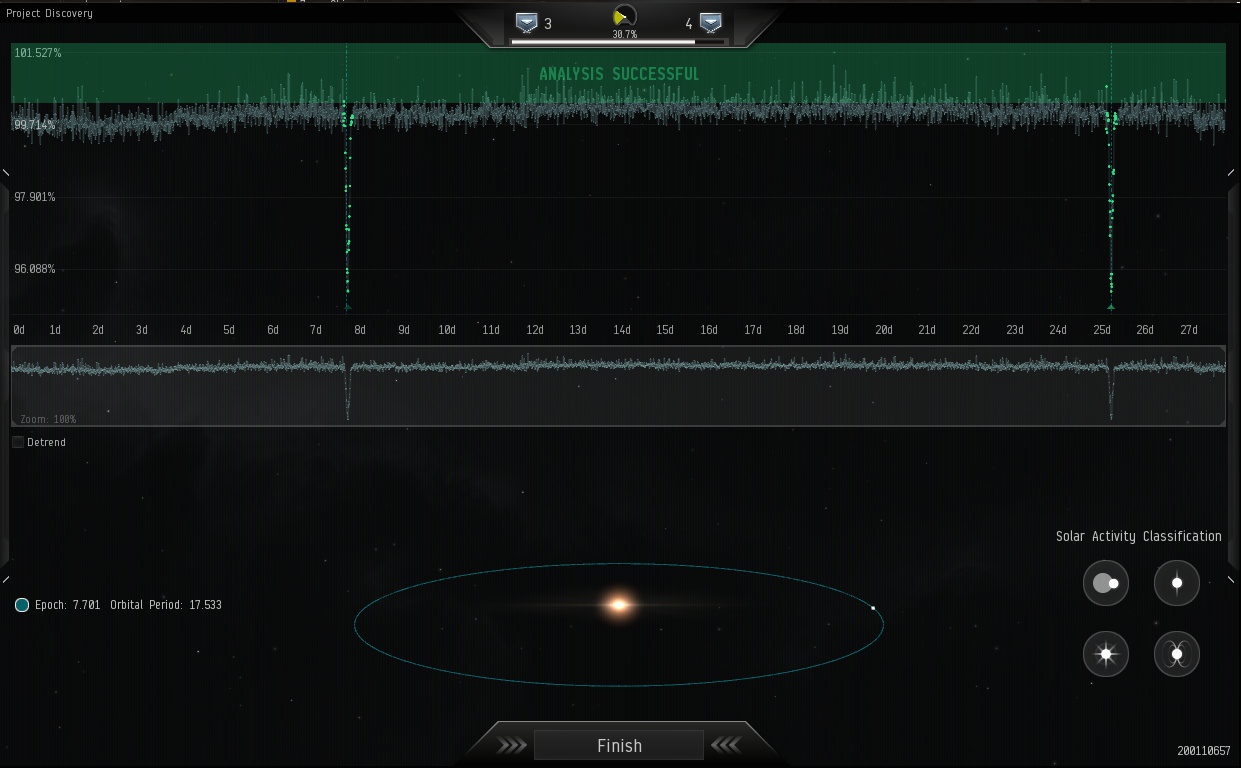The image size is (1241, 768).
Task: Click the Project Discovery window title
Action: (x=50, y=13)
